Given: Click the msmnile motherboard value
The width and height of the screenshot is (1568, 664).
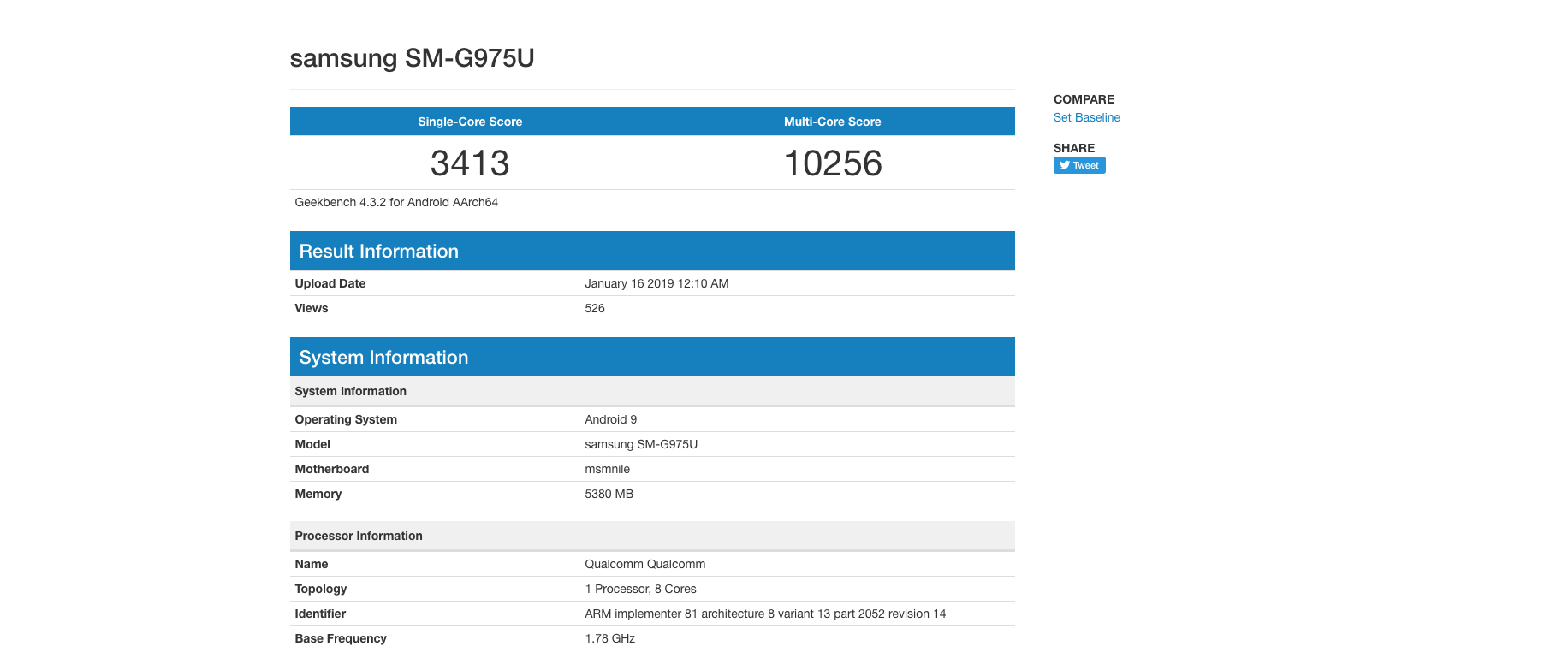Looking at the screenshot, I should 607,469.
